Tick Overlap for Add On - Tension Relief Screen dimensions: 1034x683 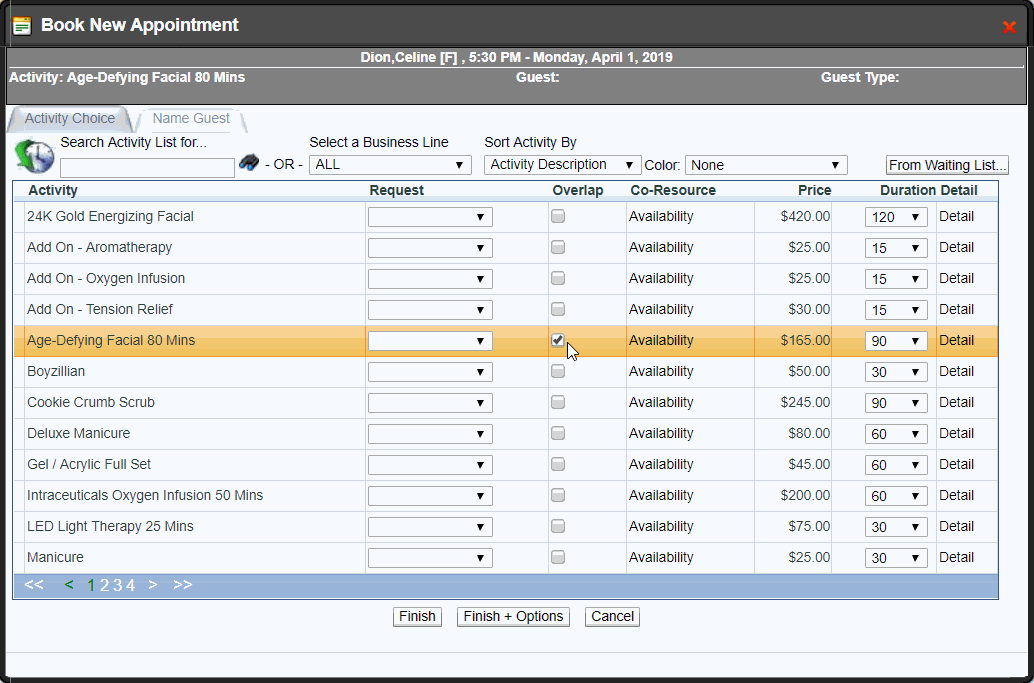coord(558,309)
